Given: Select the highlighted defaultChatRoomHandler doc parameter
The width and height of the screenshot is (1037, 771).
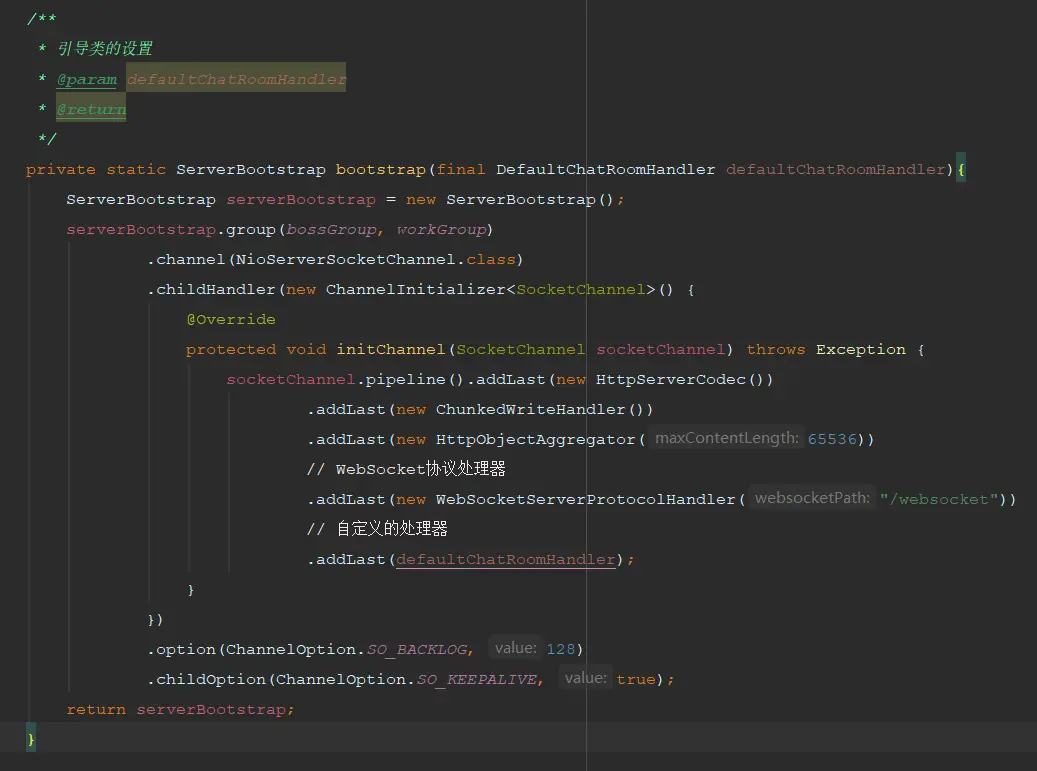Looking at the screenshot, I should (236, 79).
